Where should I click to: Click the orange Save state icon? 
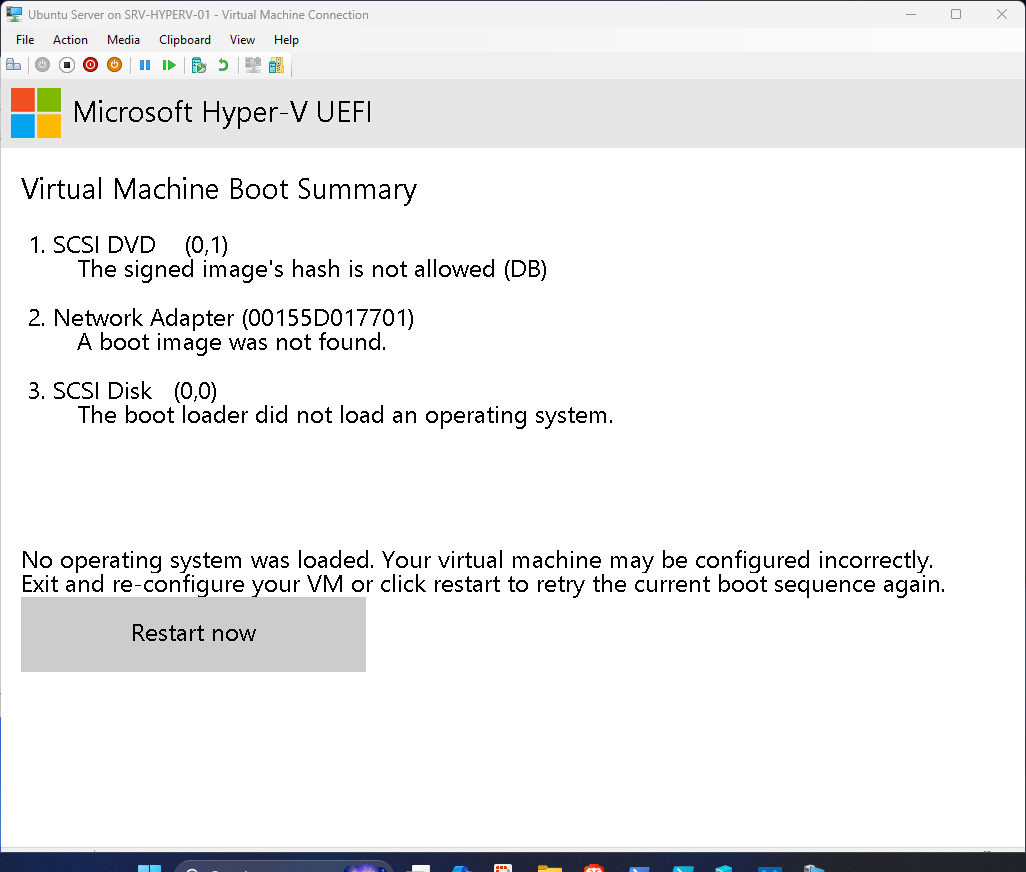(x=114, y=65)
